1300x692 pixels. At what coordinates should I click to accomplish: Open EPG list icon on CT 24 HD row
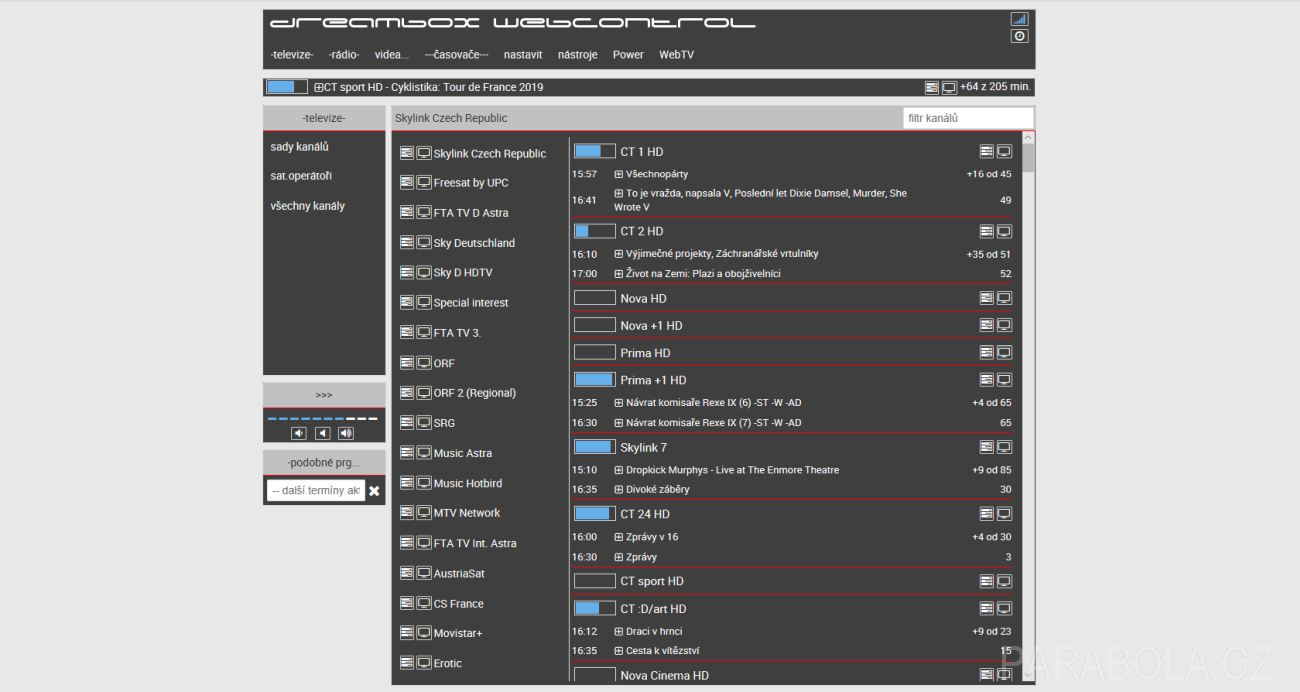tap(987, 515)
